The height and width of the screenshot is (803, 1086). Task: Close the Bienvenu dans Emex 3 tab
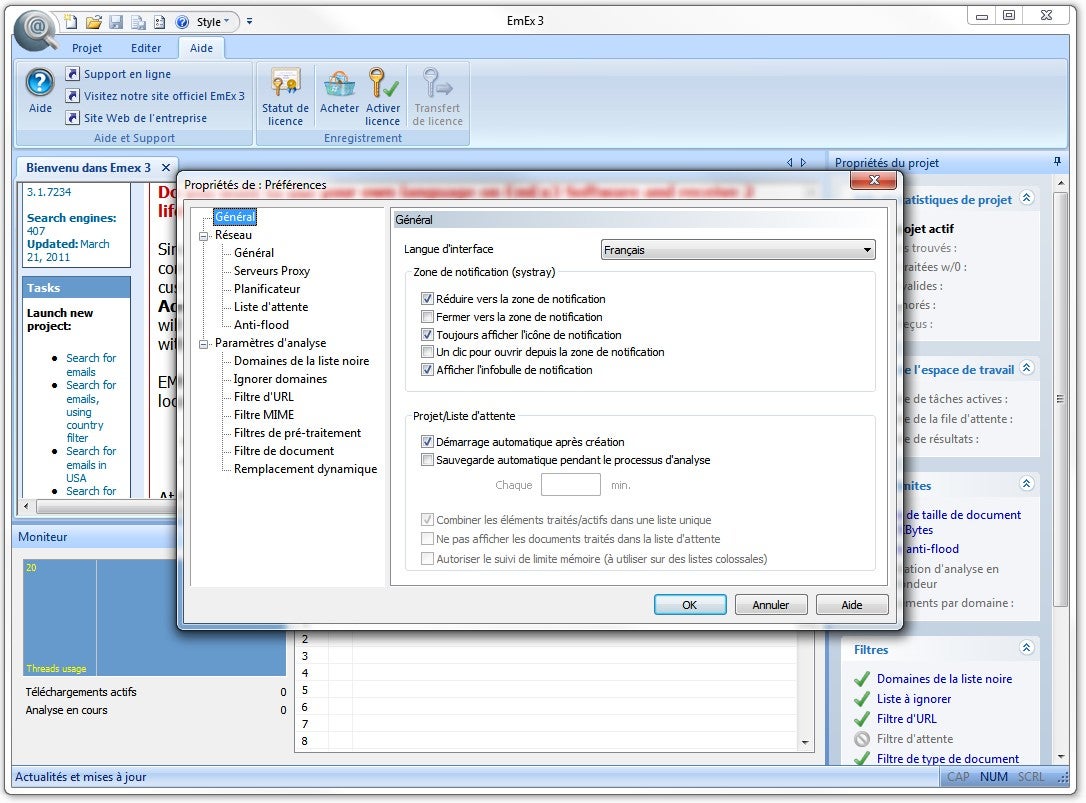coord(166,168)
